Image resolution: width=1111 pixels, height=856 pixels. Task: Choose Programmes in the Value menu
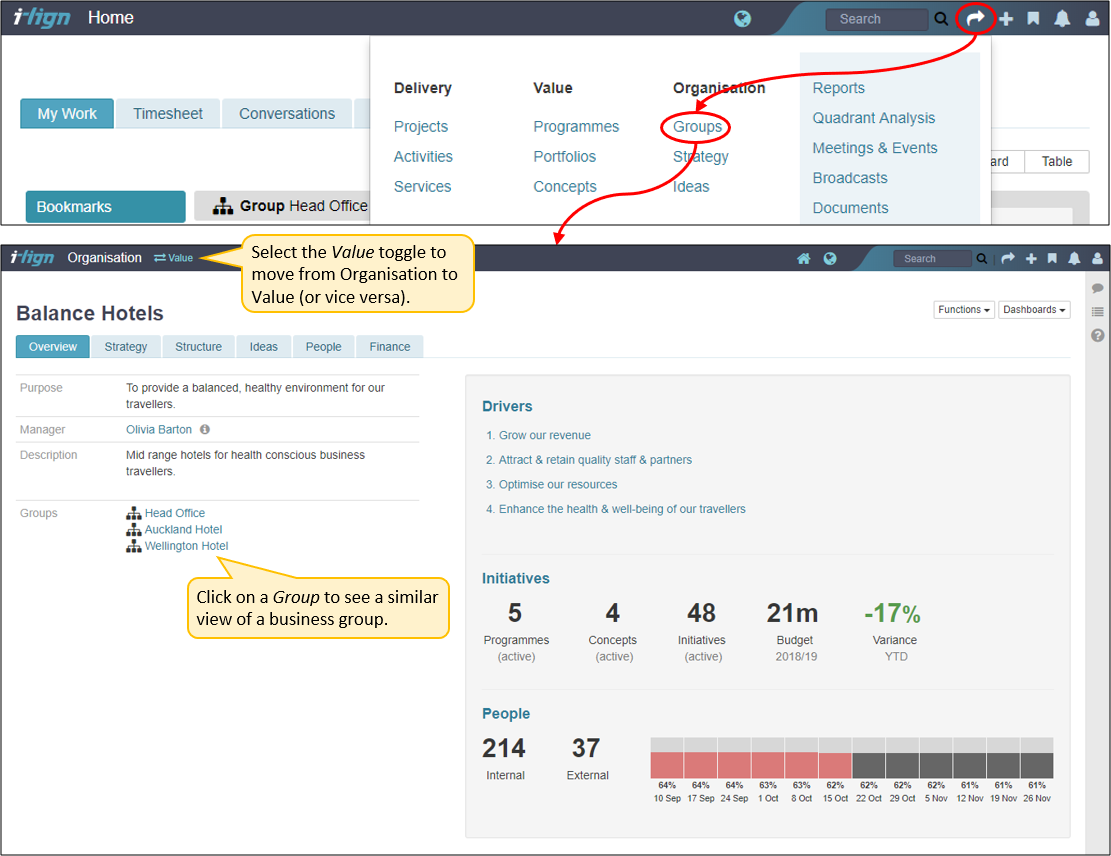point(576,126)
